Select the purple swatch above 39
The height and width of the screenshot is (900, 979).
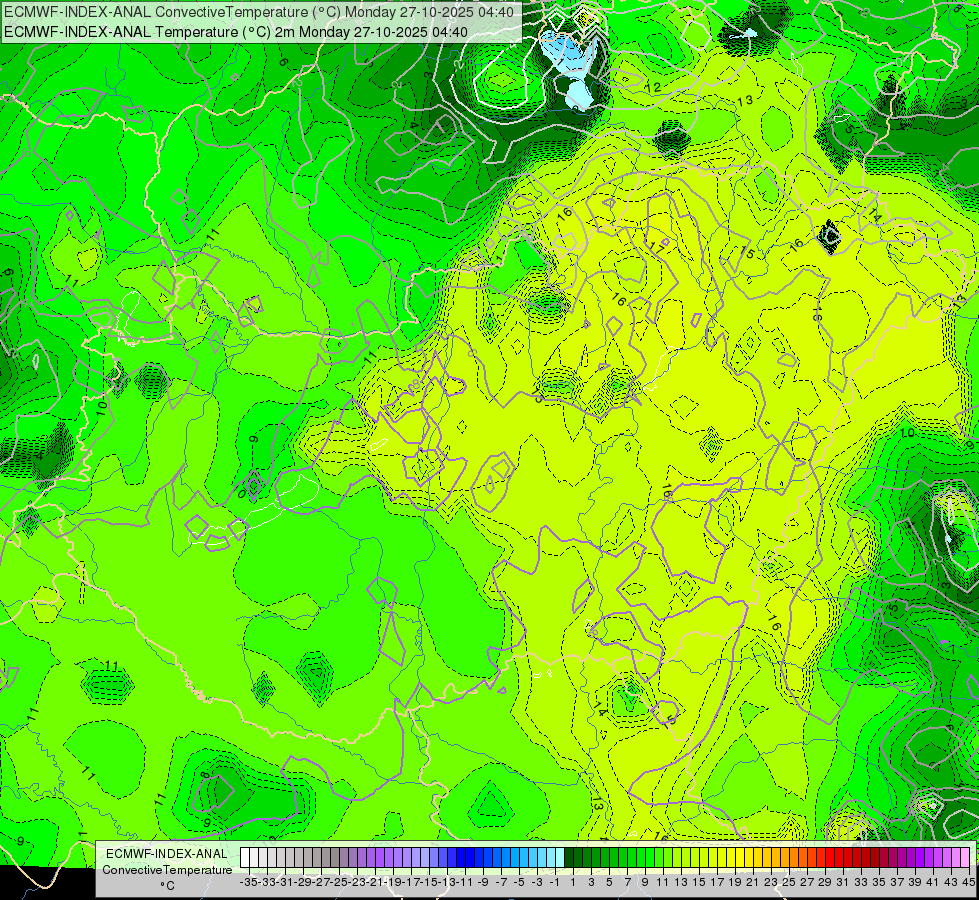click(x=911, y=858)
